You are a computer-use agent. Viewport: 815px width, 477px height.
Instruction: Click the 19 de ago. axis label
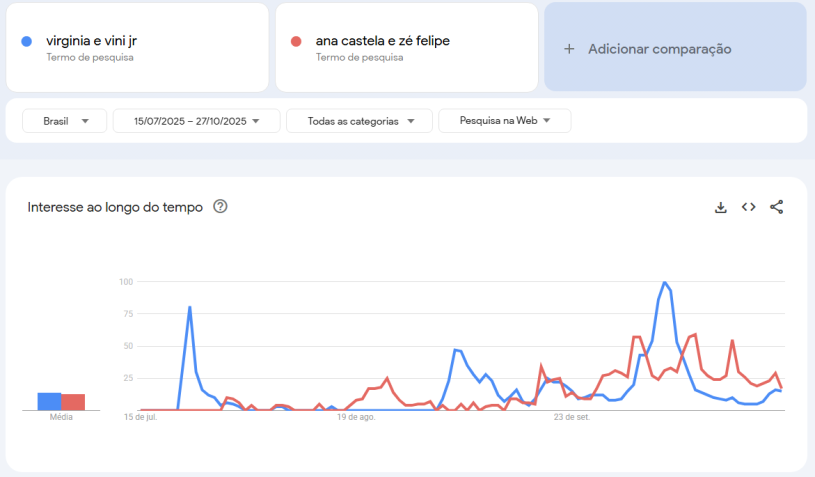pyautogui.click(x=356, y=417)
